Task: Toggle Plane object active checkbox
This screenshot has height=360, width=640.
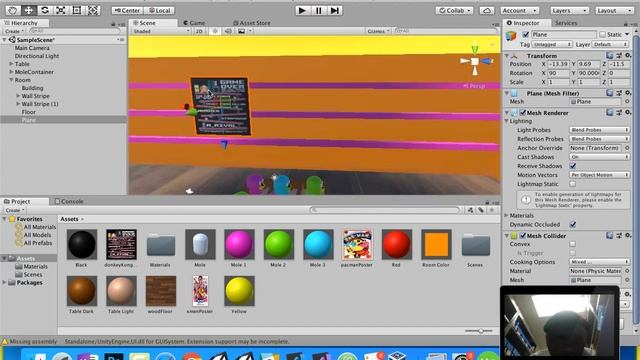Action: click(x=526, y=35)
